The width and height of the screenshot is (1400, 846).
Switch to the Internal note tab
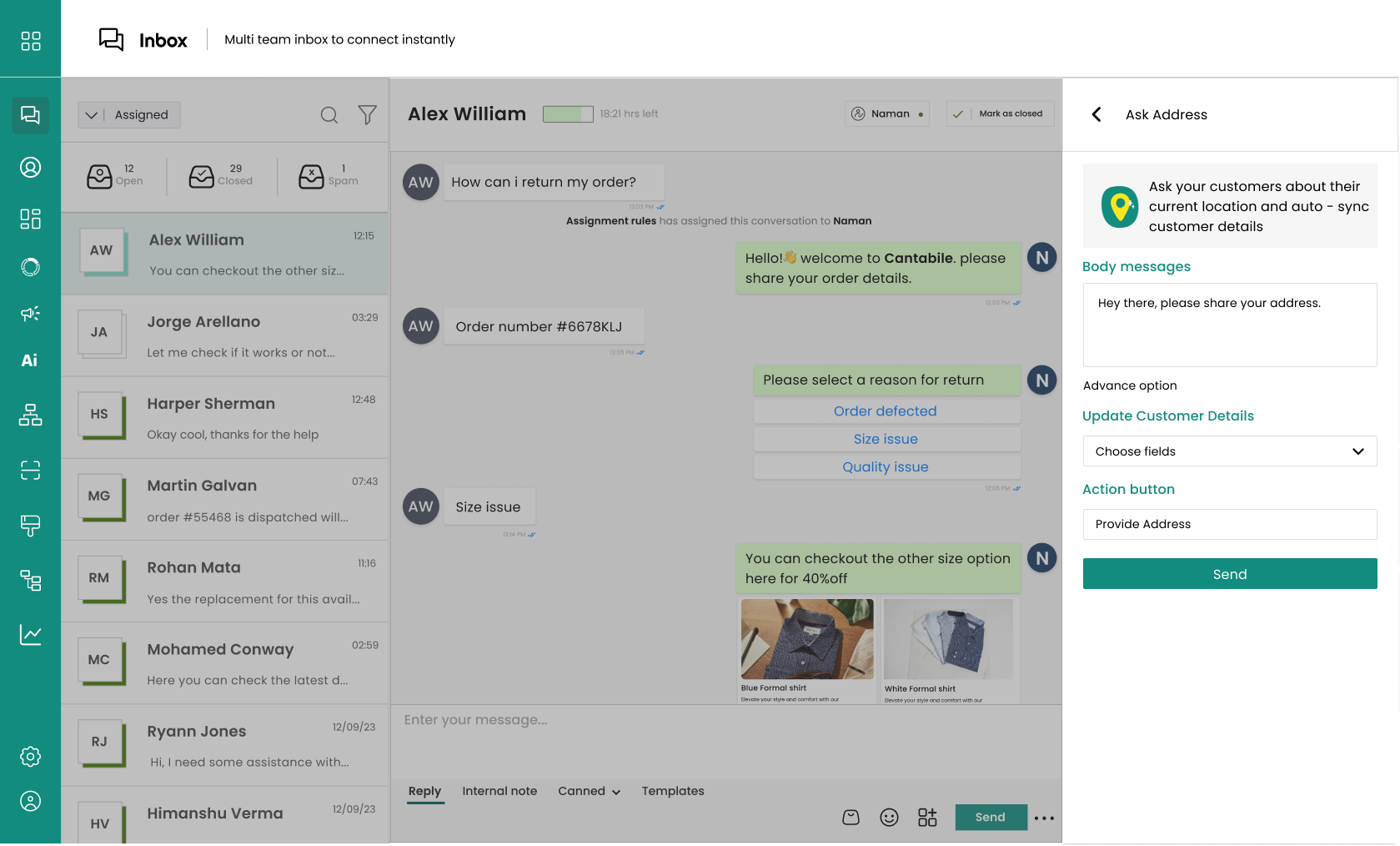499,791
